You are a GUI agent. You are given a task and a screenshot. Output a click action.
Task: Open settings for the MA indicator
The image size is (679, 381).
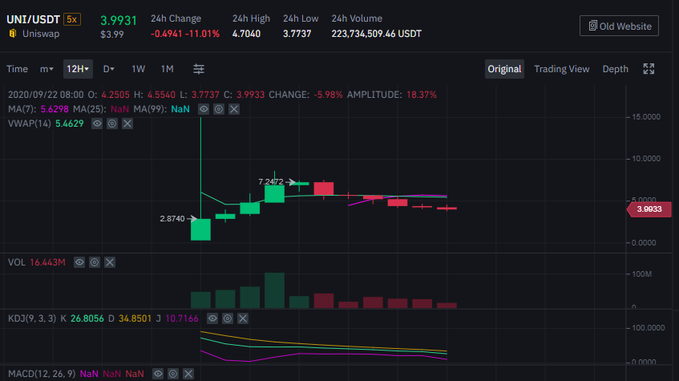tap(219, 109)
